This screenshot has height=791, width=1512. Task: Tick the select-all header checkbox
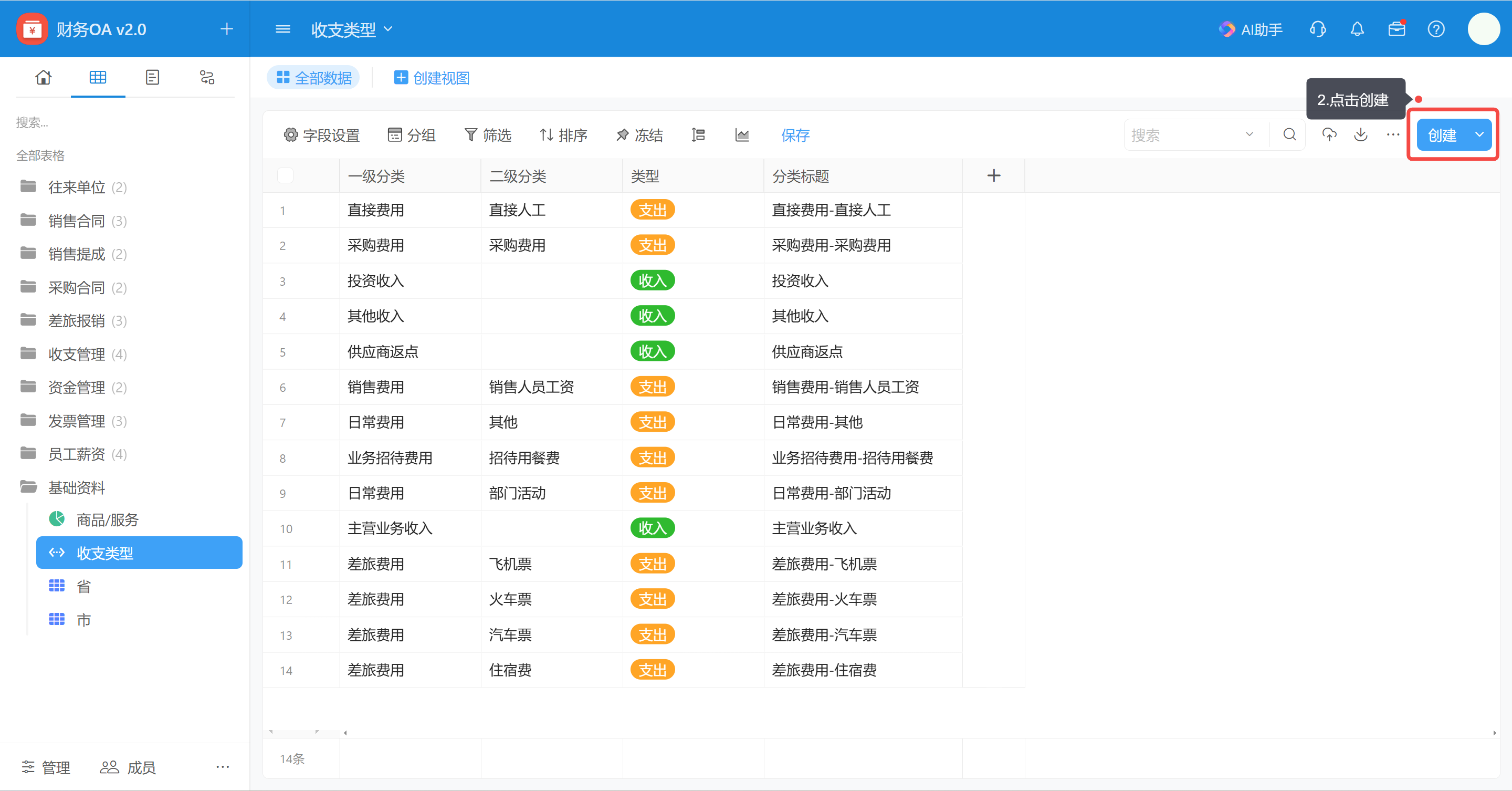click(285, 175)
